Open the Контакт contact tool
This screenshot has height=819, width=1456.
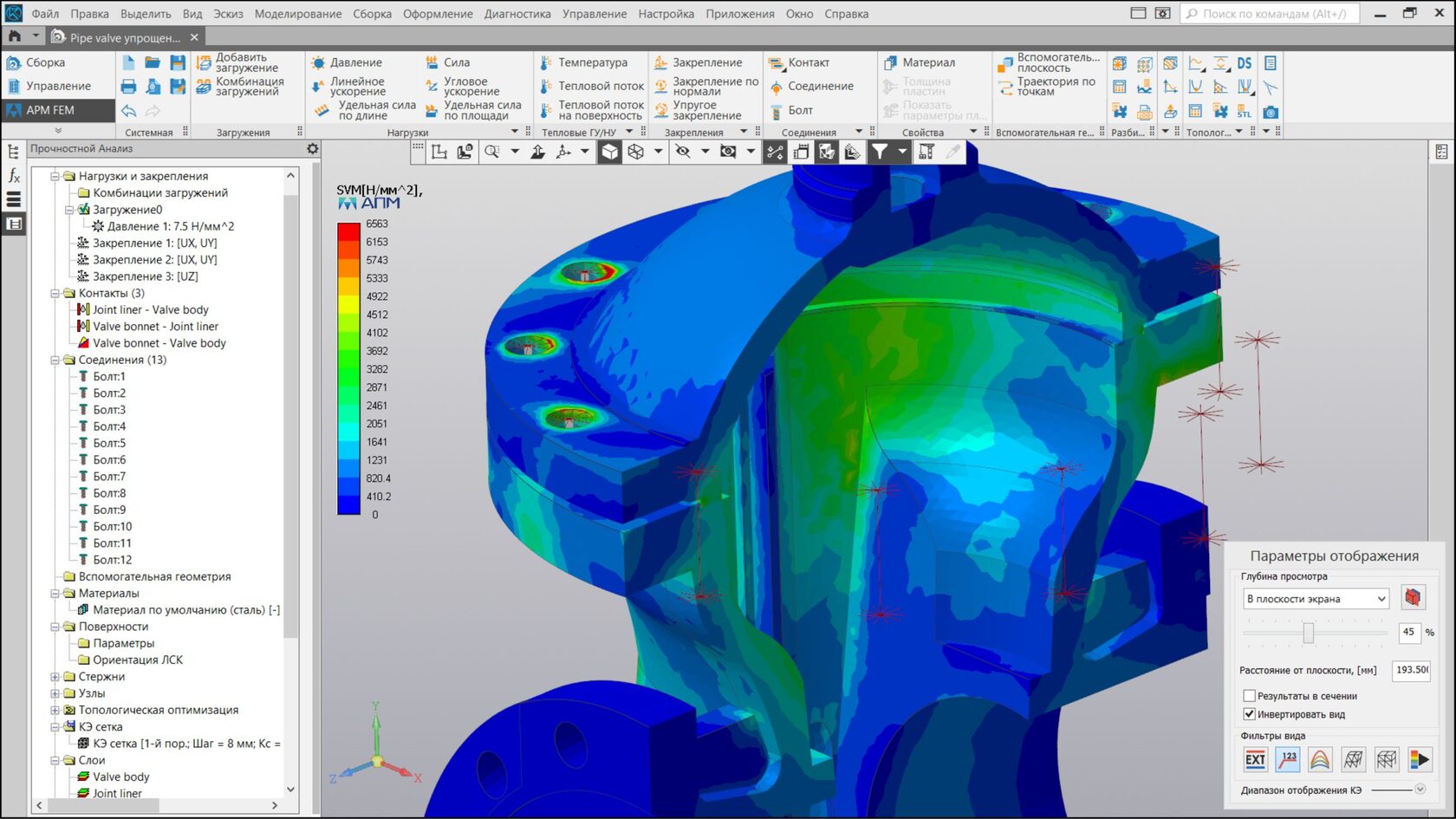(x=799, y=62)
